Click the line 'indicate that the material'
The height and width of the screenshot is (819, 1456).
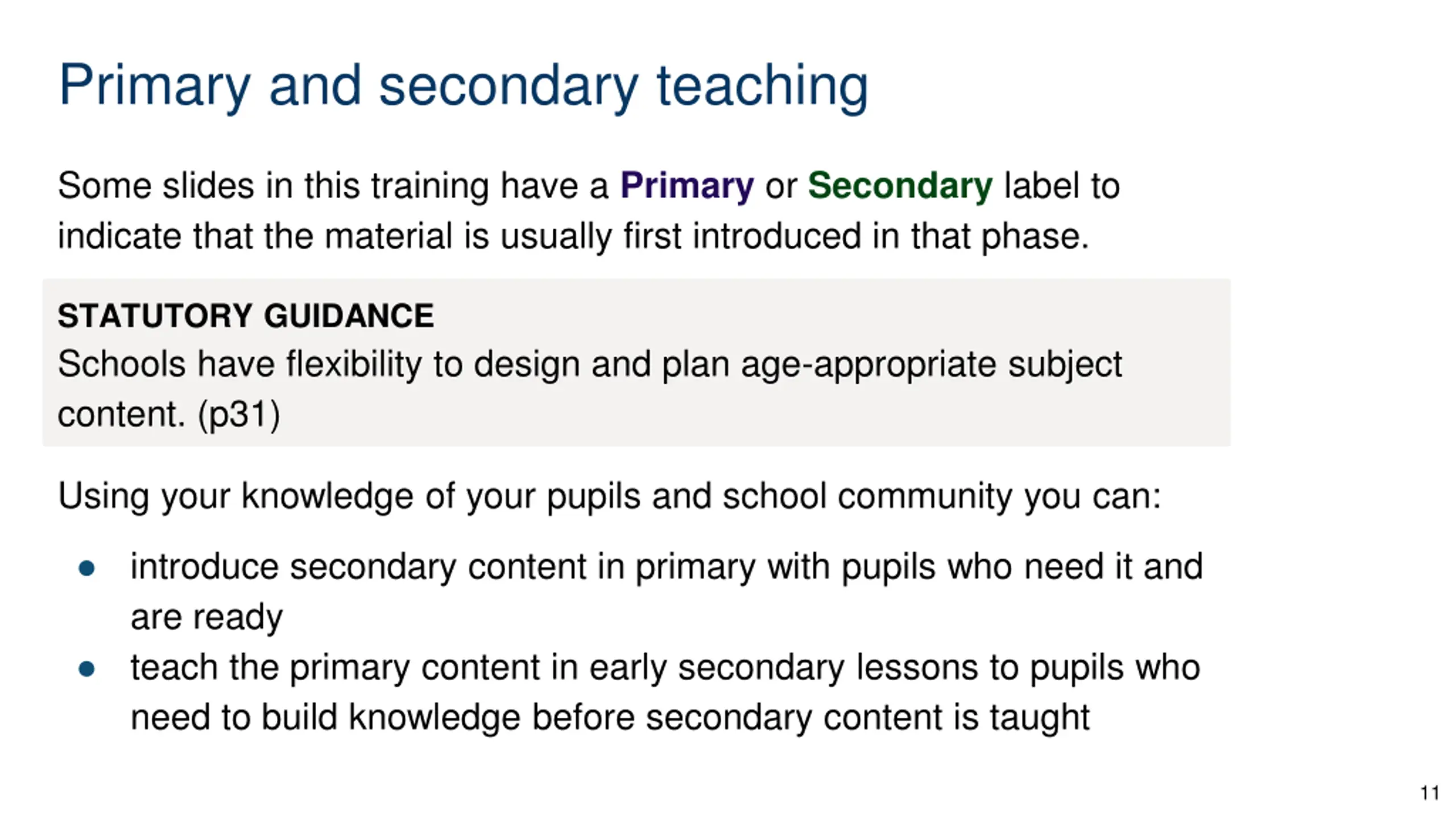pos(573,236)
